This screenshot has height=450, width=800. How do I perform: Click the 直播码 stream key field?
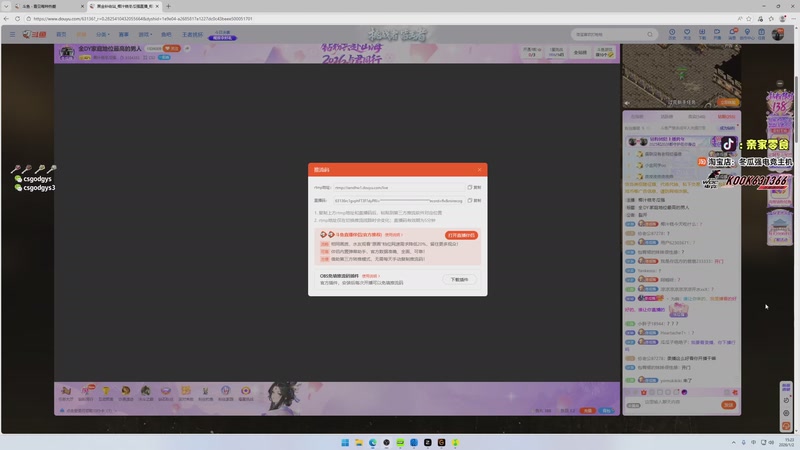click(x=398, y=201)
